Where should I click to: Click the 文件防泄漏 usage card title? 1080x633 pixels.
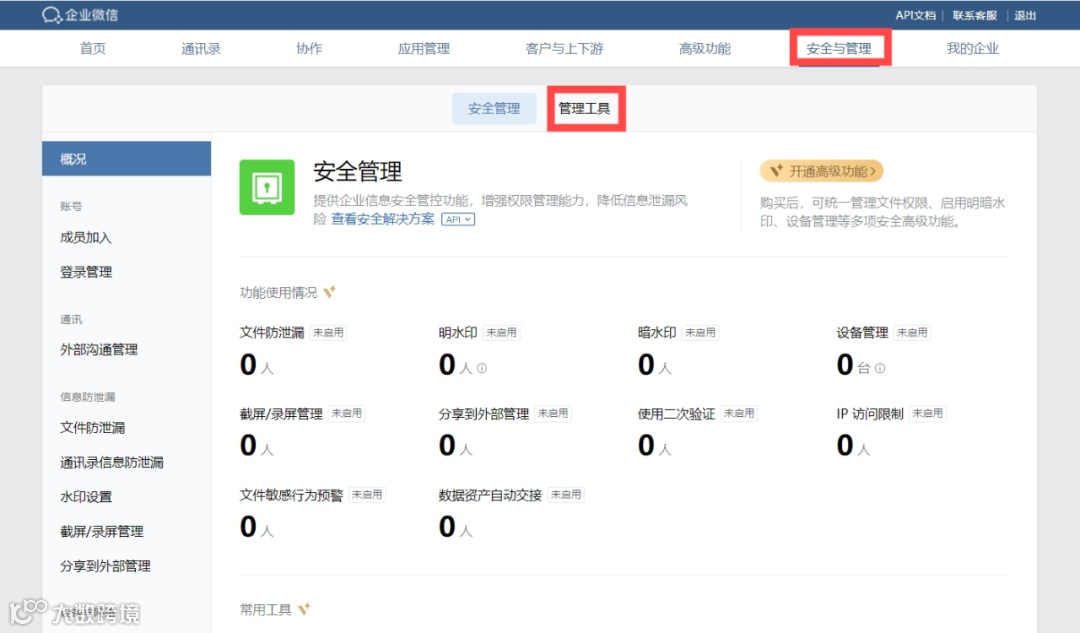pos(272,333)
